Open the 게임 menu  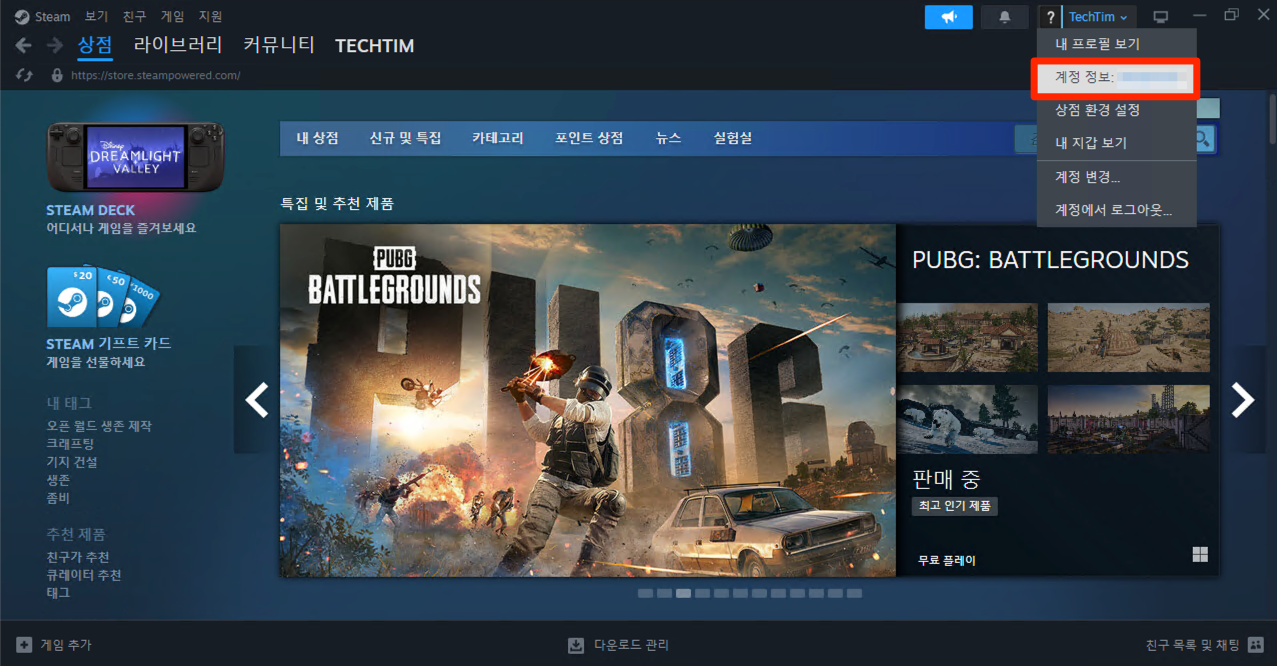pos(173,16)
